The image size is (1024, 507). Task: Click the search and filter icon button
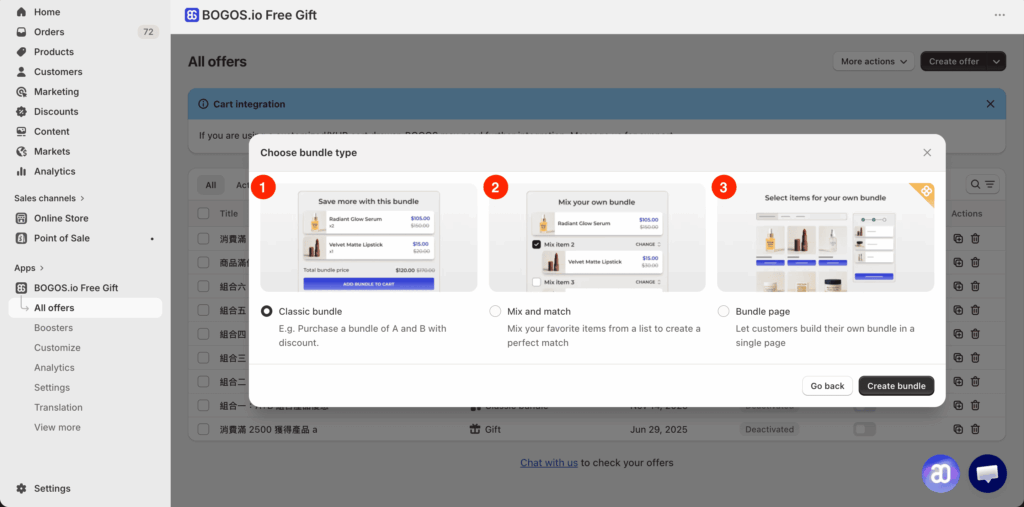[x=983, y=184]
